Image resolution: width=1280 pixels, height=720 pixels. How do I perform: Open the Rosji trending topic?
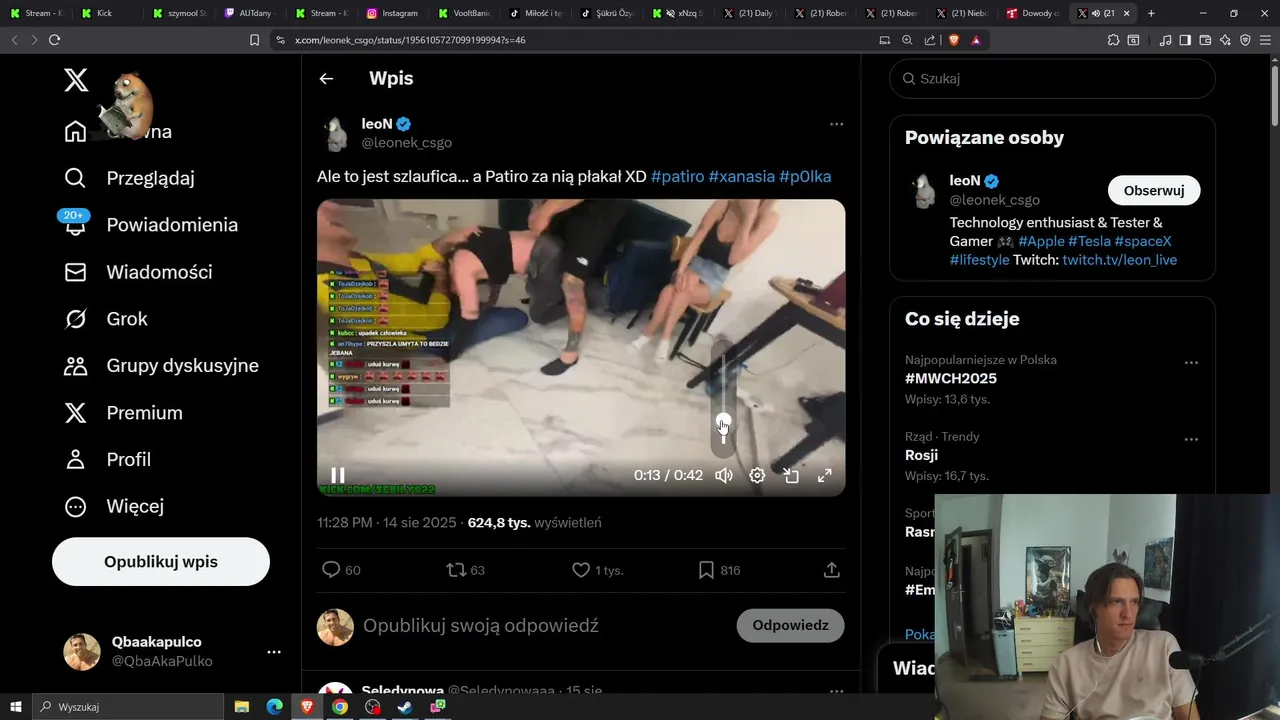click(x=921, y=455)
